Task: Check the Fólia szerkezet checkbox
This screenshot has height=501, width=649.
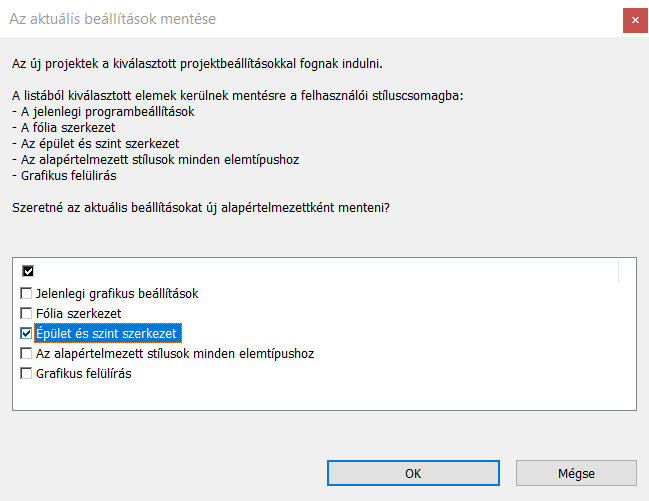Action: click(x=27, y=314)
